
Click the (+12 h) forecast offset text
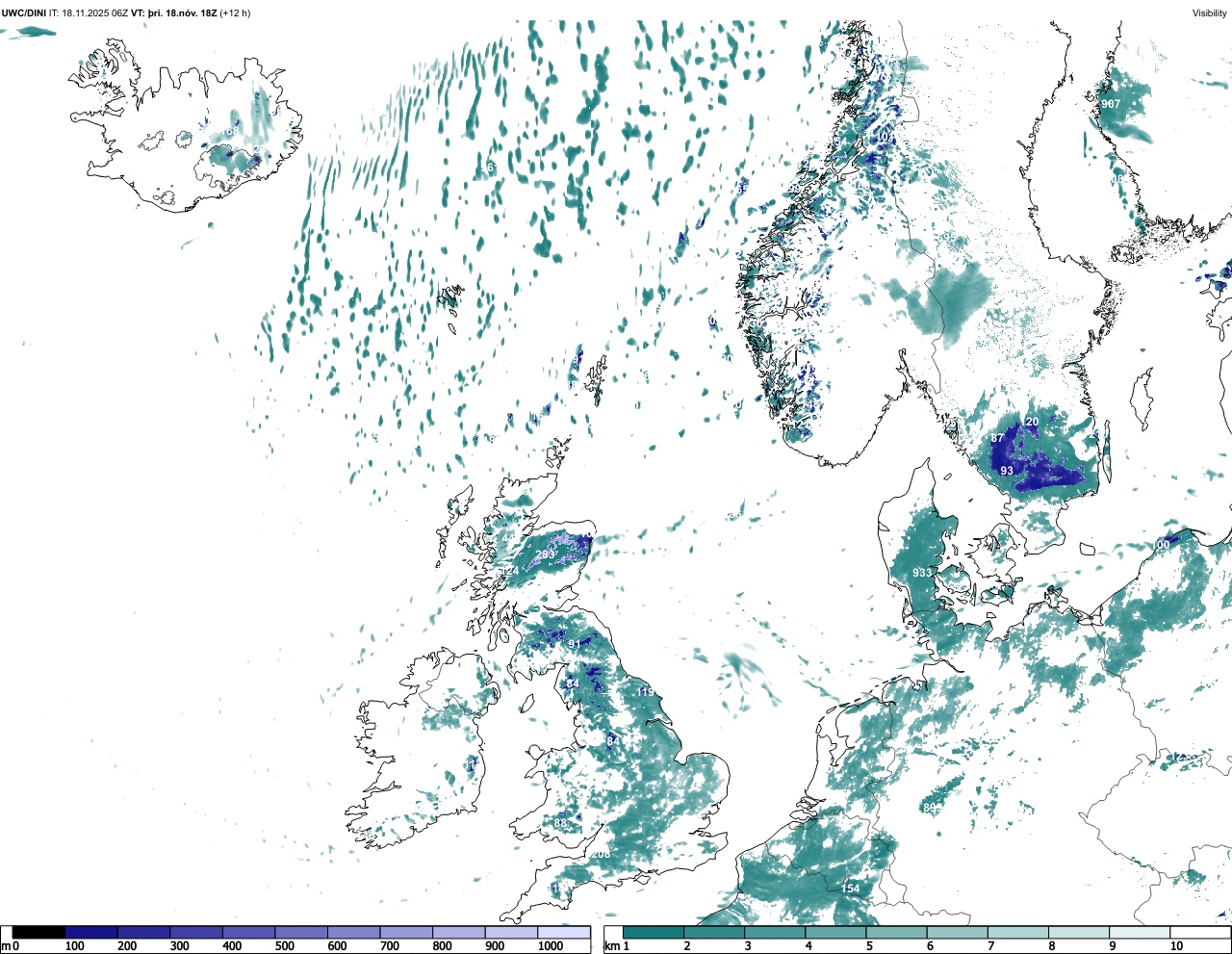236,13
